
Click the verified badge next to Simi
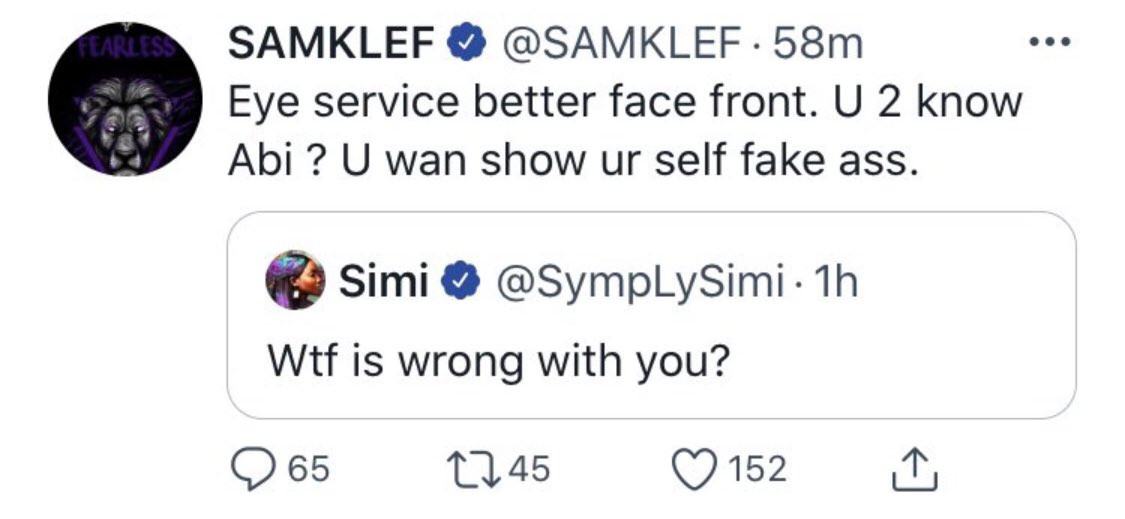click(457, 283)
